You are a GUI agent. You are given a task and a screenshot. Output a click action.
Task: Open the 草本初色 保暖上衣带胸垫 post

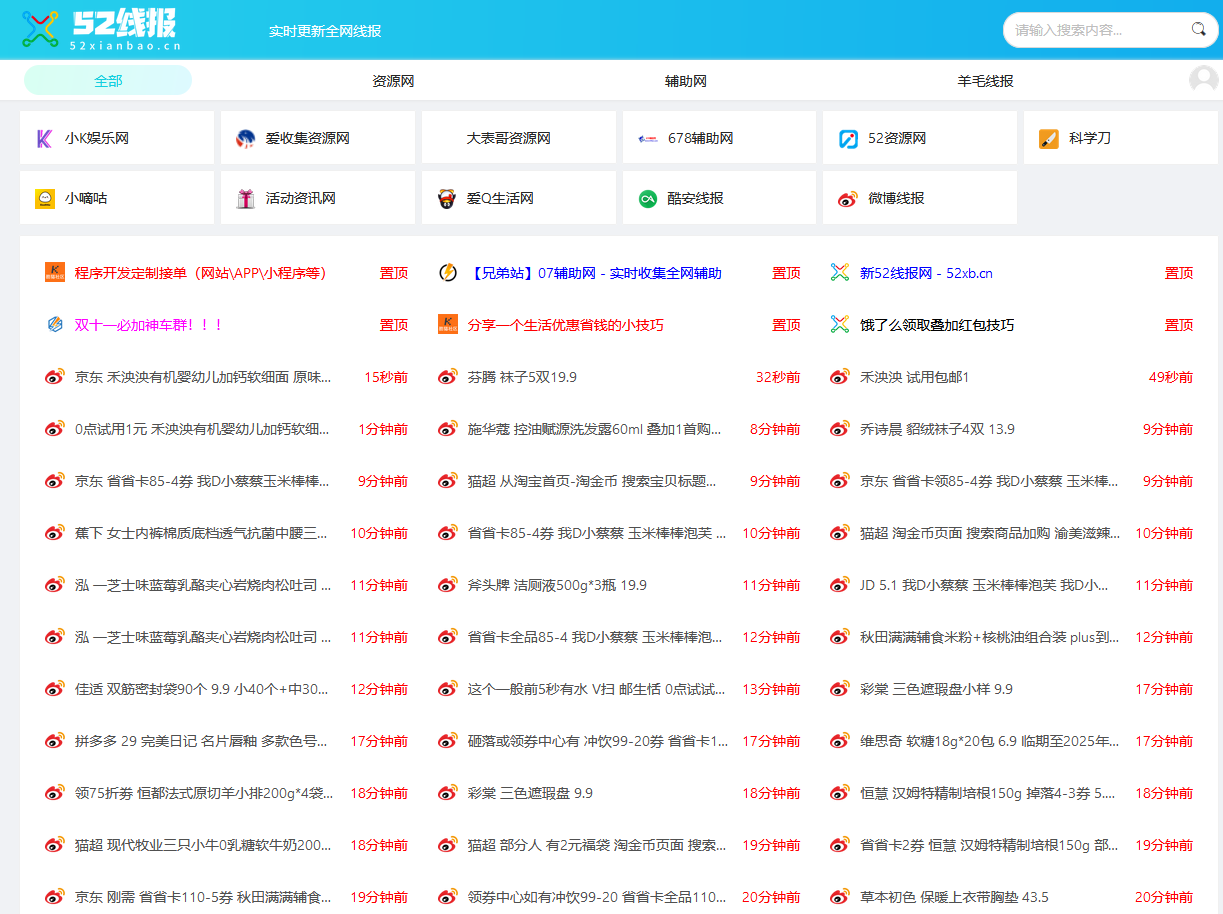pyautogui.click(x=954, y=897)
